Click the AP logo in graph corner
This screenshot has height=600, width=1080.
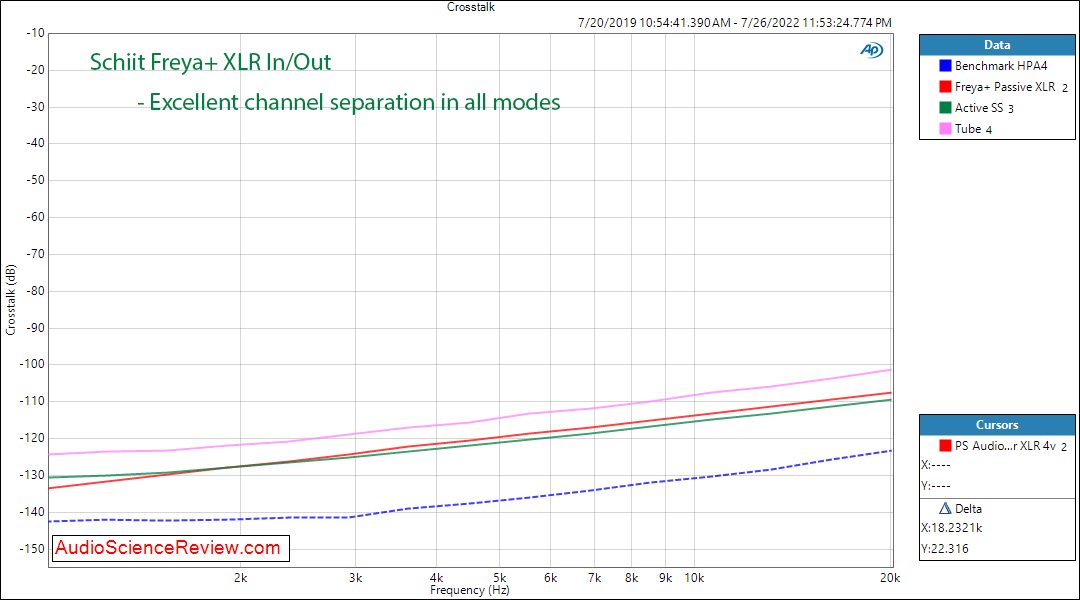point(871,50)
